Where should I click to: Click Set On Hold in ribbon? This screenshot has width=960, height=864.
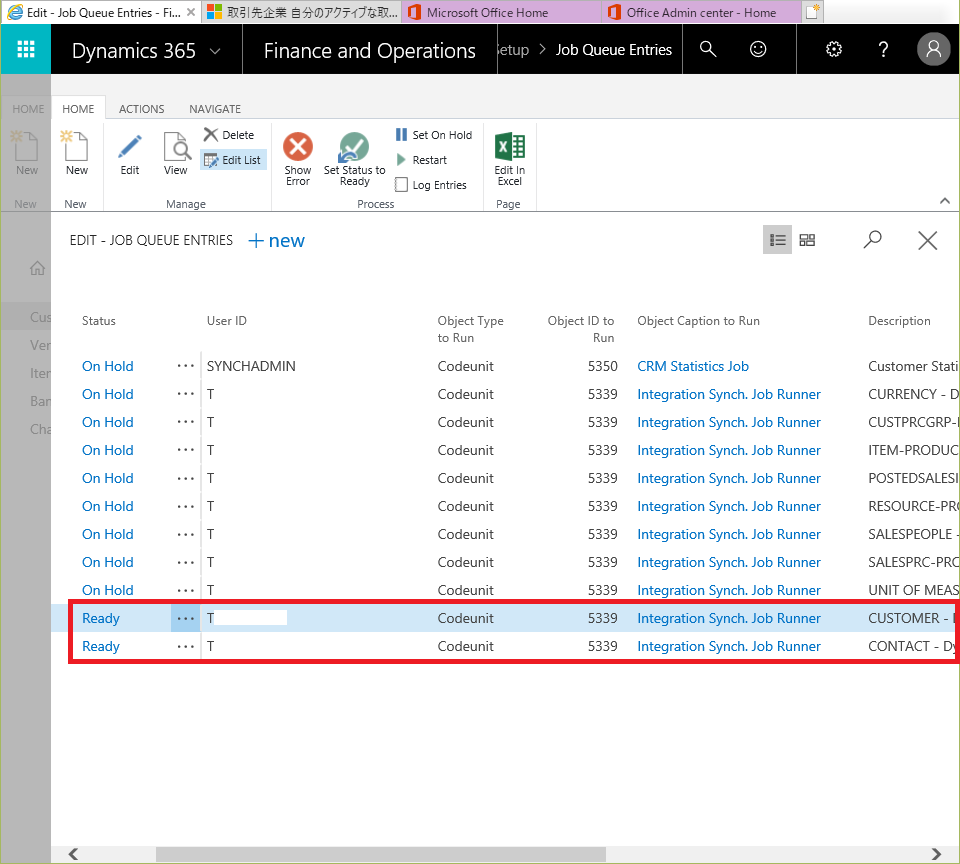(433, 135)
